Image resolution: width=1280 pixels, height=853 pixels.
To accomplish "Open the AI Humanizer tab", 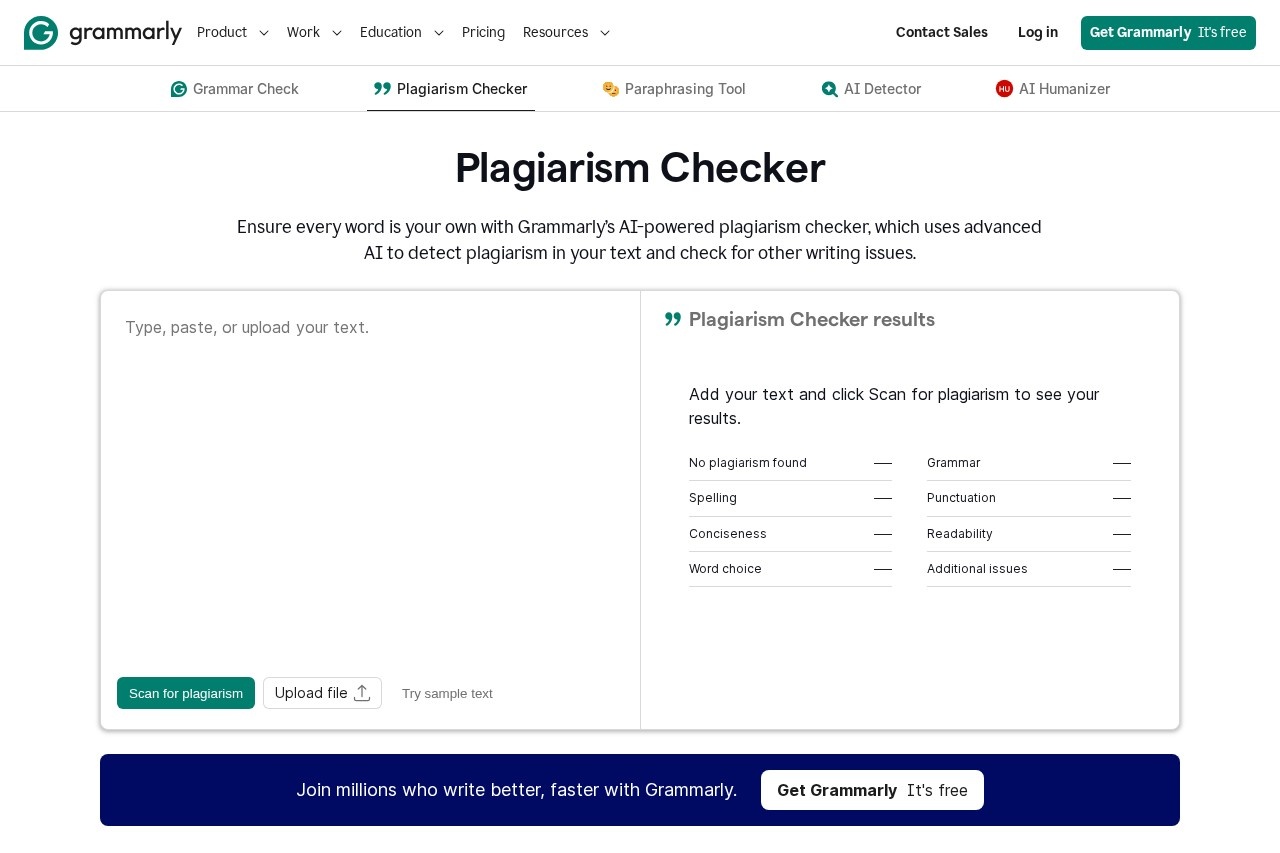I will tap(1064, 89).
